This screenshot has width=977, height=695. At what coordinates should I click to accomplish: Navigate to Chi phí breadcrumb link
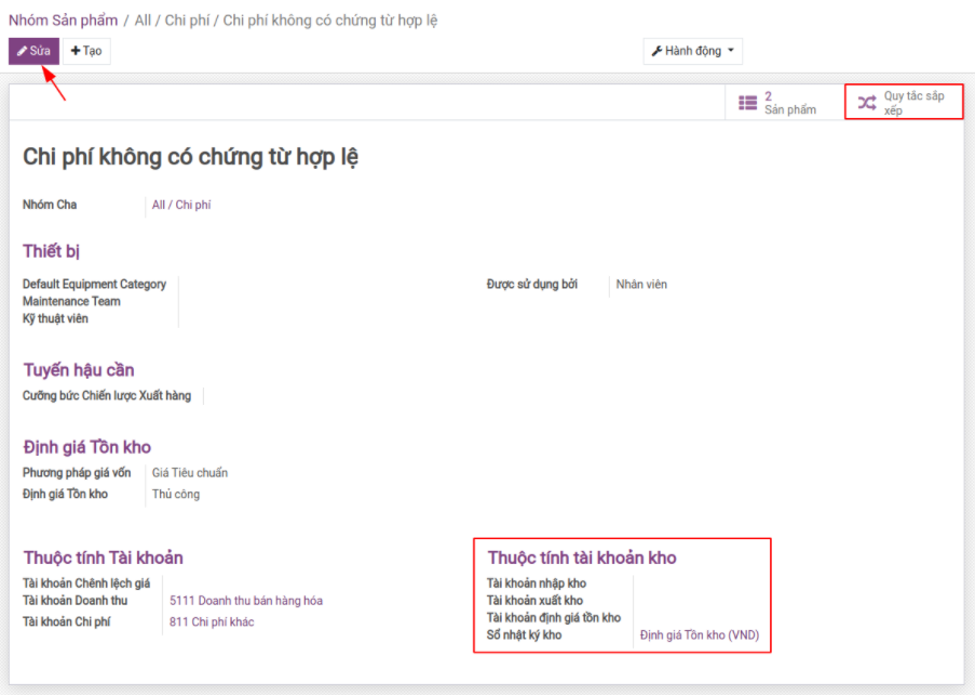coord(187,20)
